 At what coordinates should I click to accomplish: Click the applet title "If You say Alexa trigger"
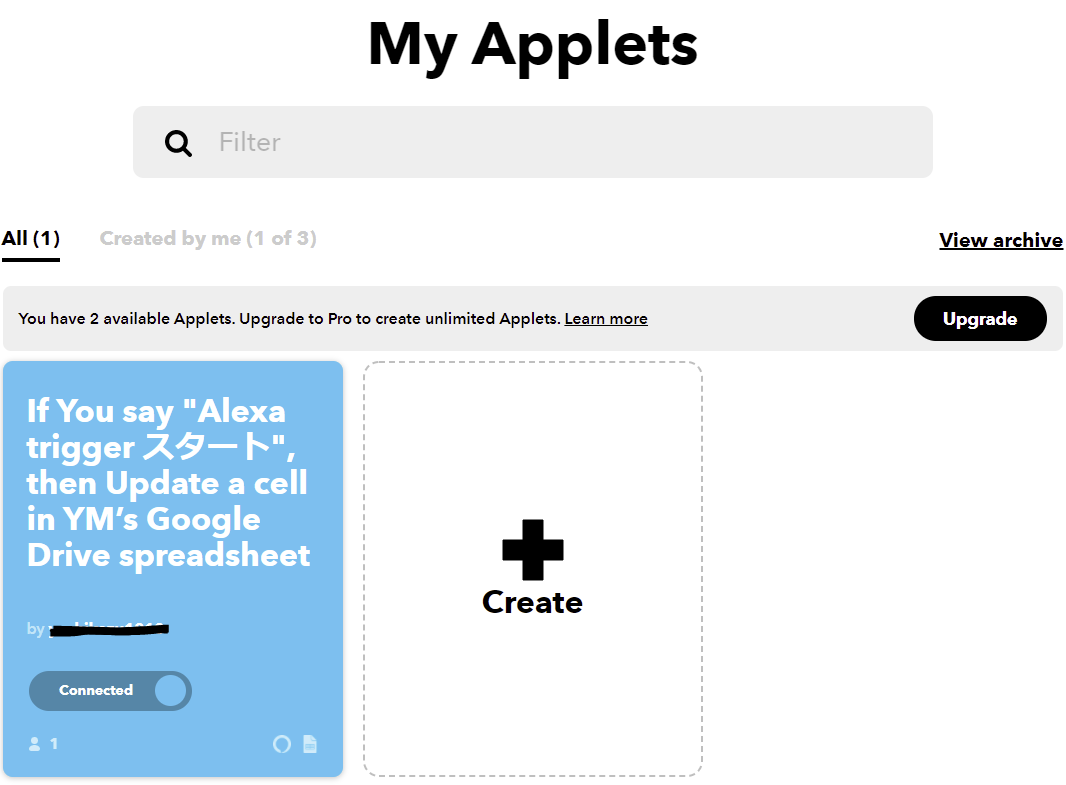click(168, 483)
